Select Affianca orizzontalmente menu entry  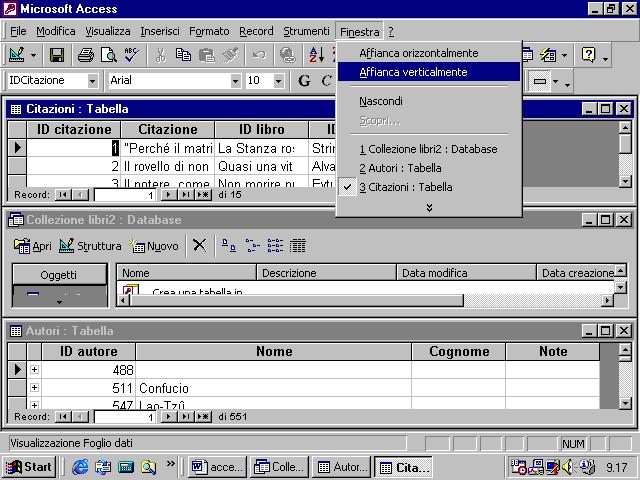(x=429, y=53)
